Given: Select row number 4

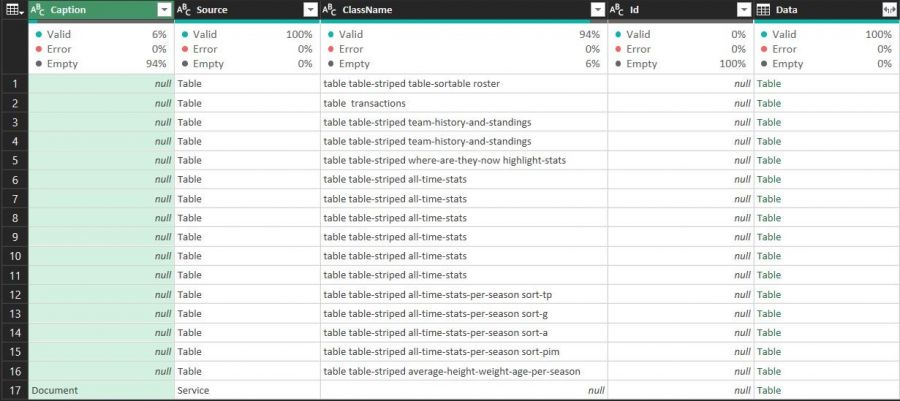Looking at the screenshot, I should [x=15, y=141].
